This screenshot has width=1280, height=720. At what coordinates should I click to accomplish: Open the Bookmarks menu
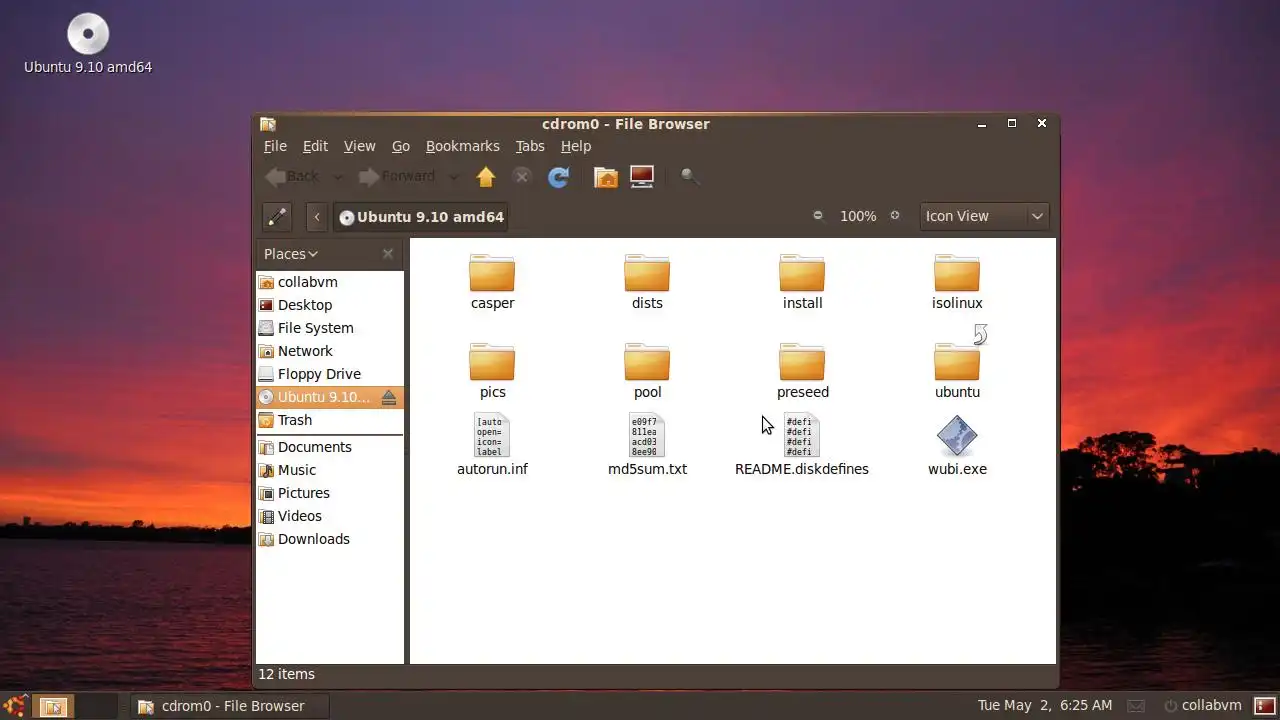(x=462, y=146)
